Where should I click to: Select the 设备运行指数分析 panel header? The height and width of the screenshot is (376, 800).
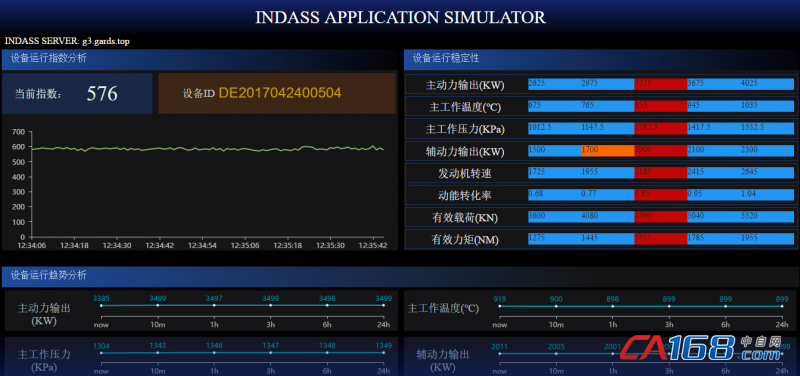[199, 59]
